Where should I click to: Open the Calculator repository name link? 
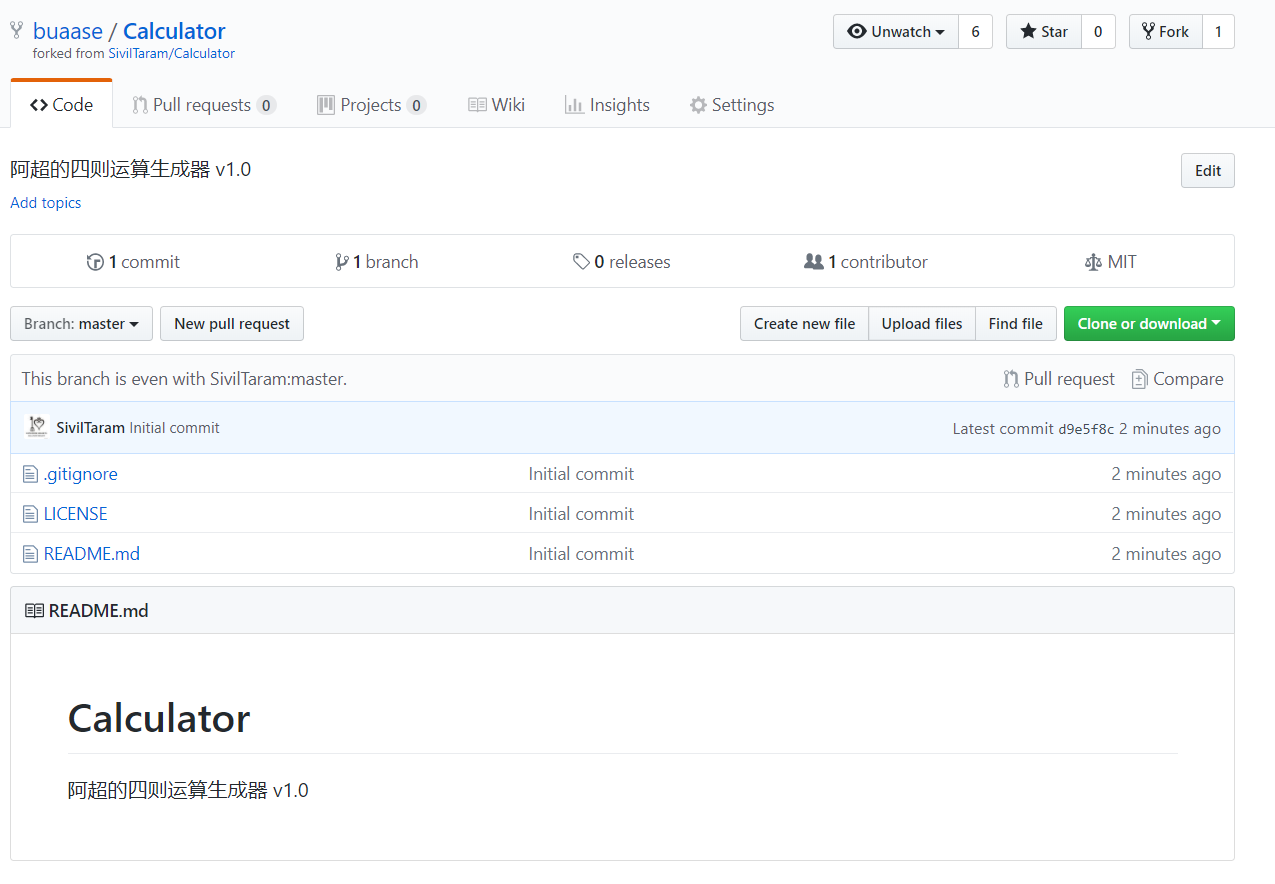(174, 31)
